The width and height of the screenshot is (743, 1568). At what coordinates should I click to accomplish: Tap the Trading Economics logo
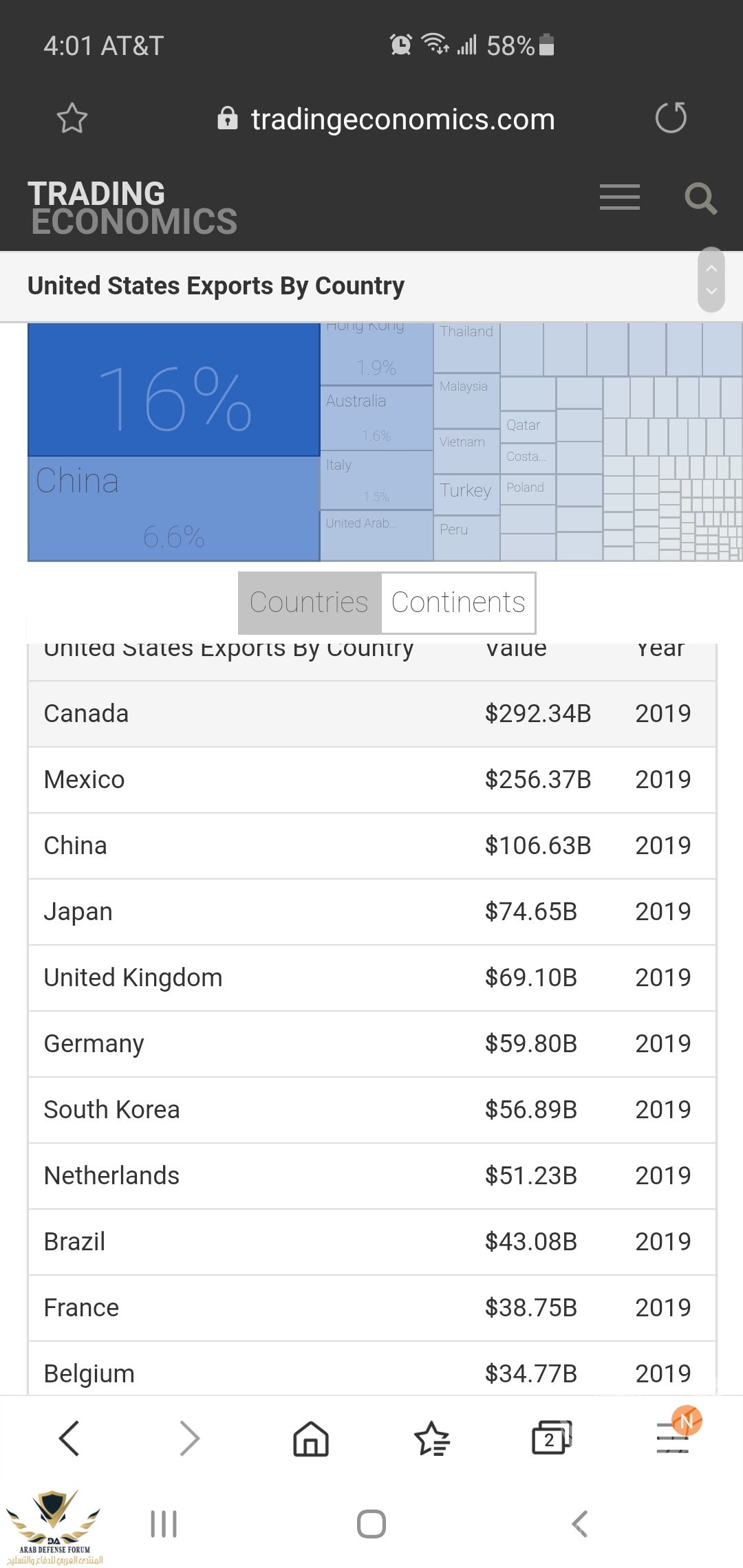click(132, 208)
